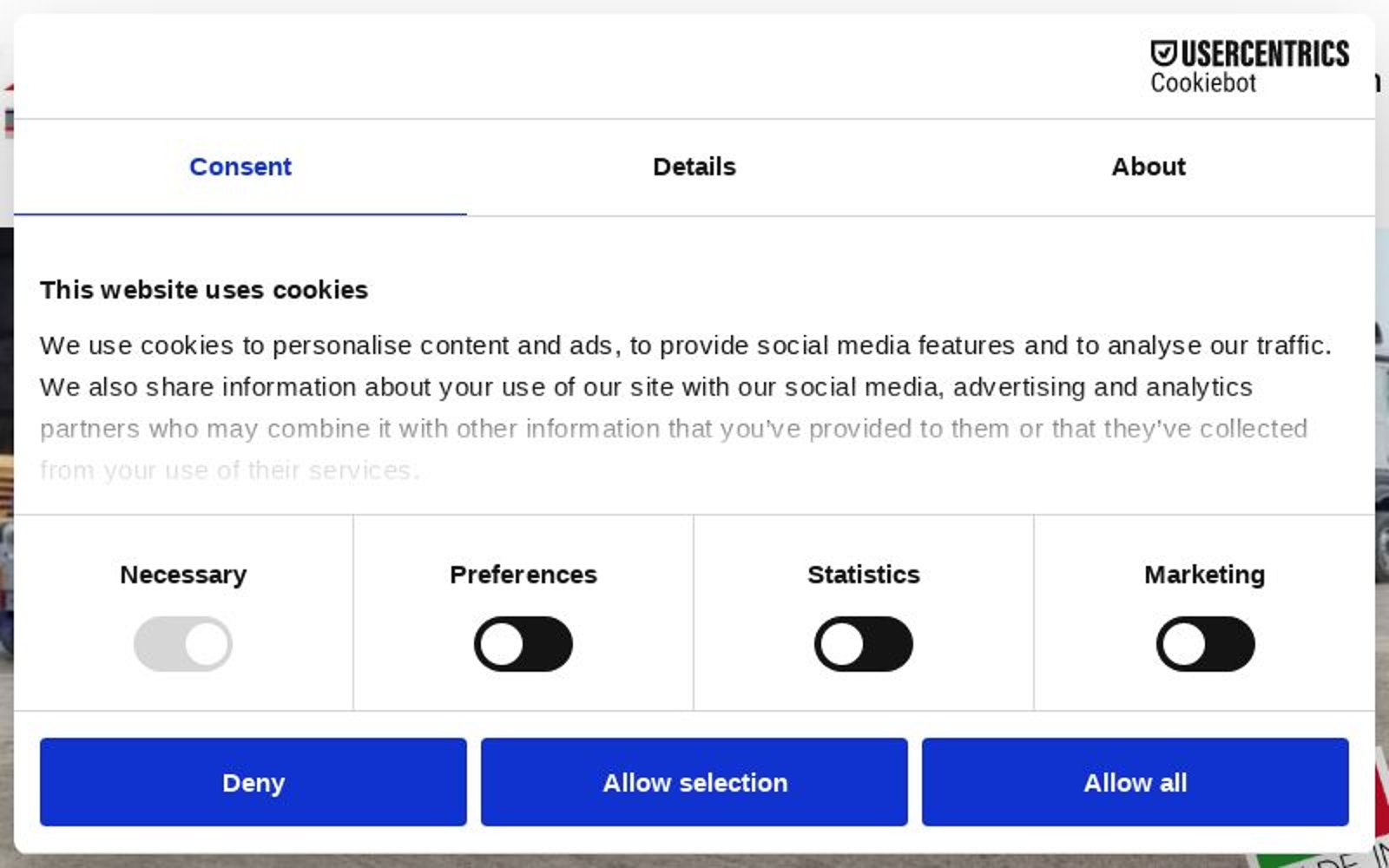Click the Usercentrics shield logo icon

1163,54
